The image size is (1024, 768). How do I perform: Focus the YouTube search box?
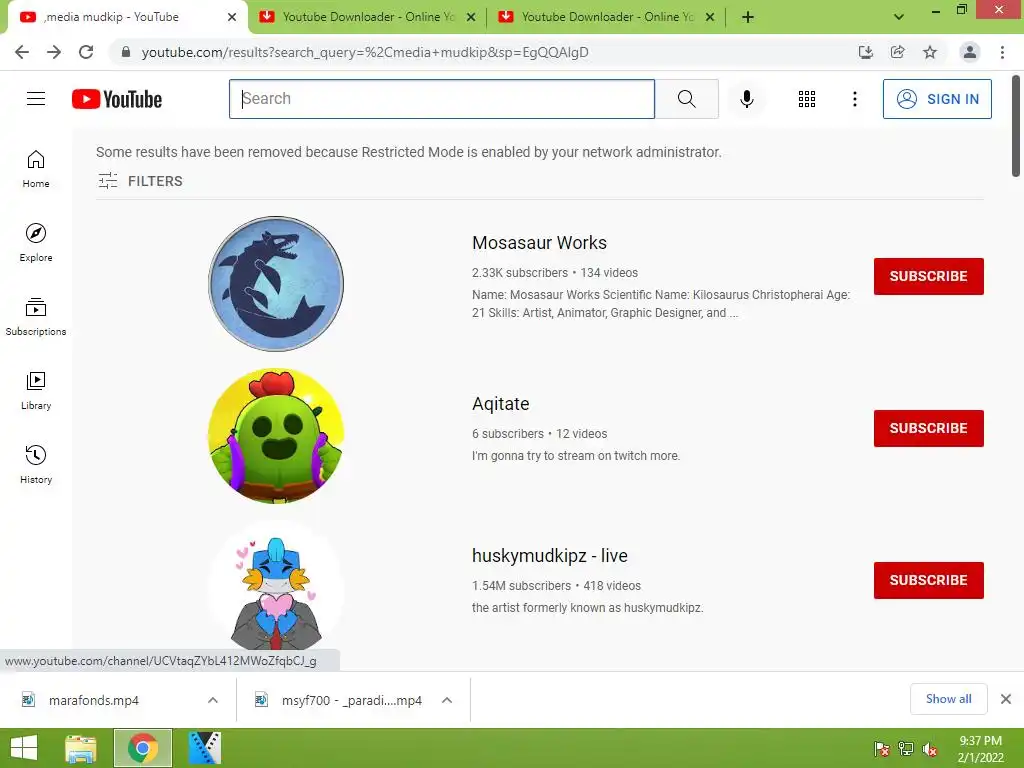pos(441,99)
